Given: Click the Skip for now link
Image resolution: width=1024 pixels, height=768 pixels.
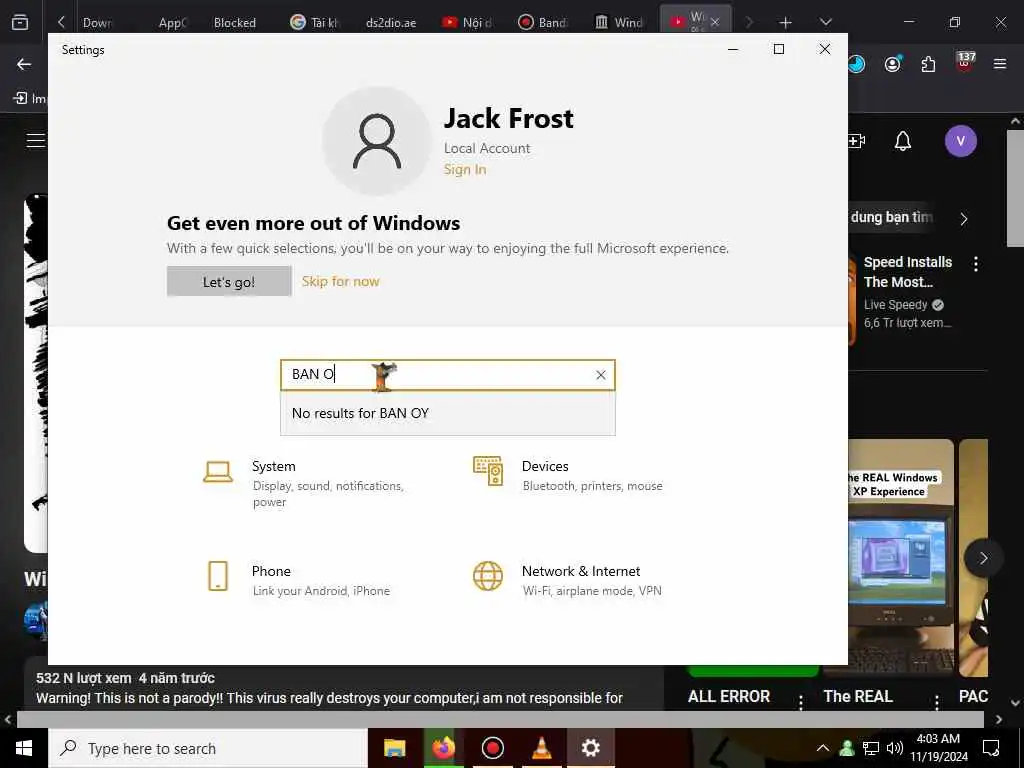Looking at the screenshot, I should 340,281.
